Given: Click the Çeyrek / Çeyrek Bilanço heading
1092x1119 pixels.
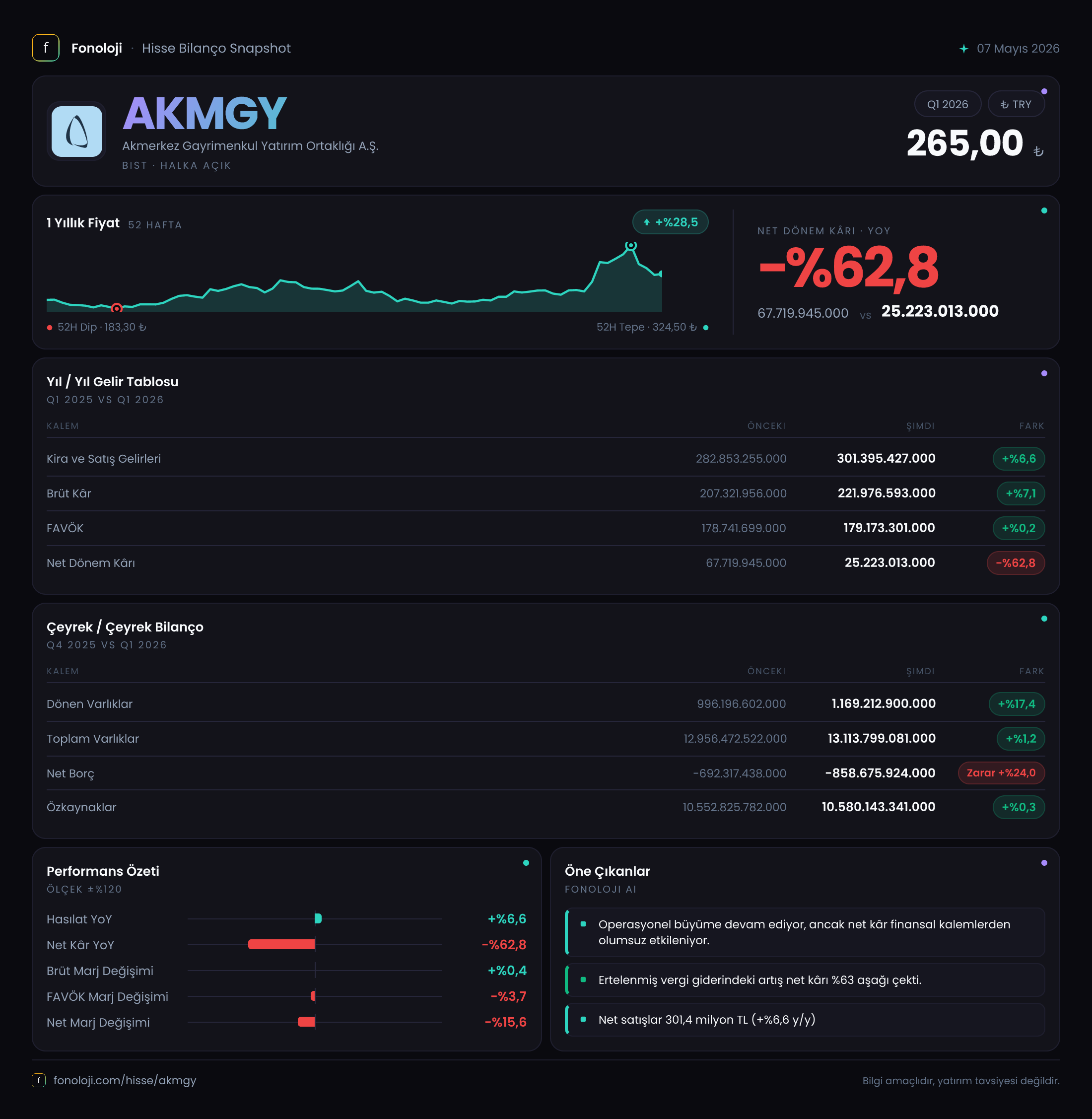Looking at the screenshot, I should click(x=125, y=628).
